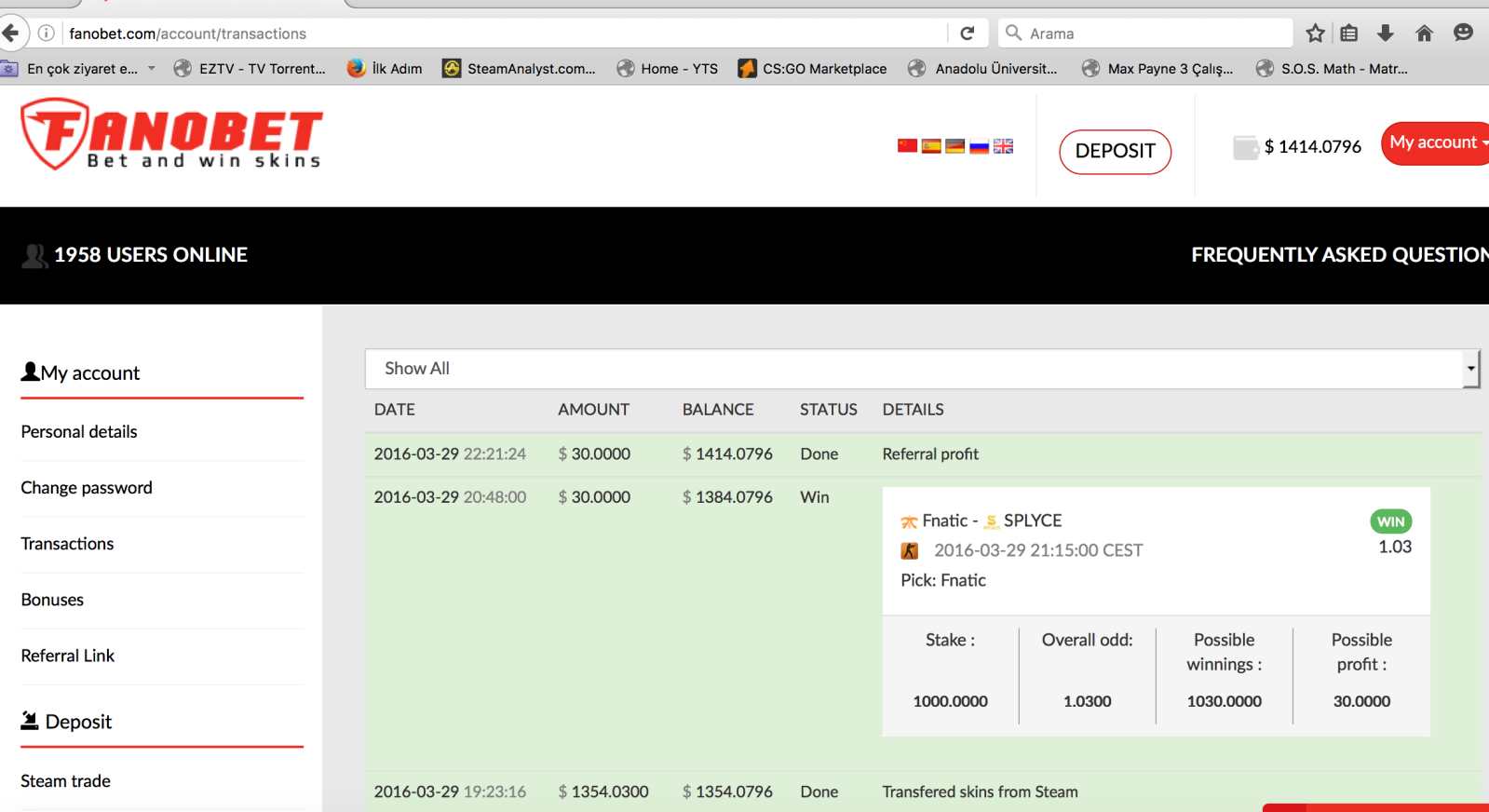Open Home - YTS bookmark
Screen dimensions: 1489x812
[668, 69]
